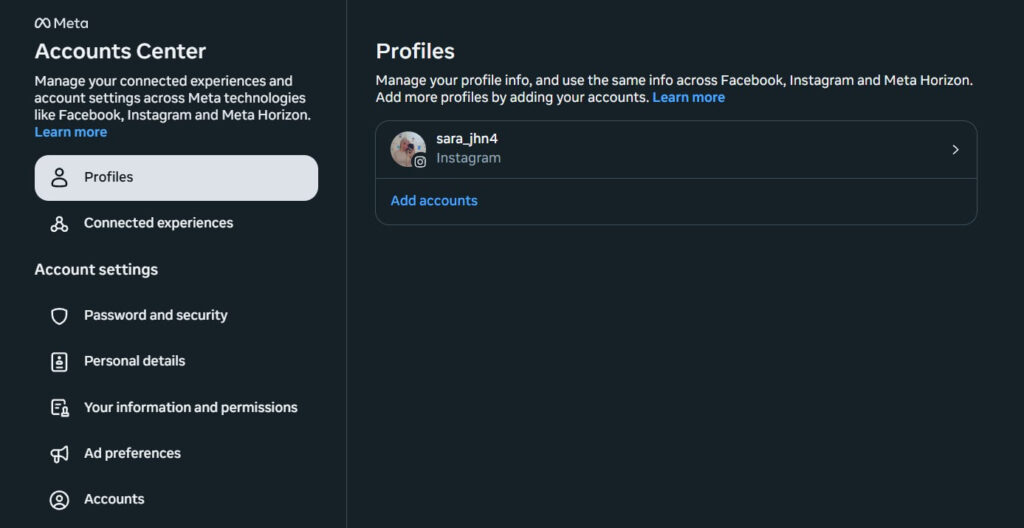
Task: Click Learn more link in Profiles description
Action: click(688, 98)
